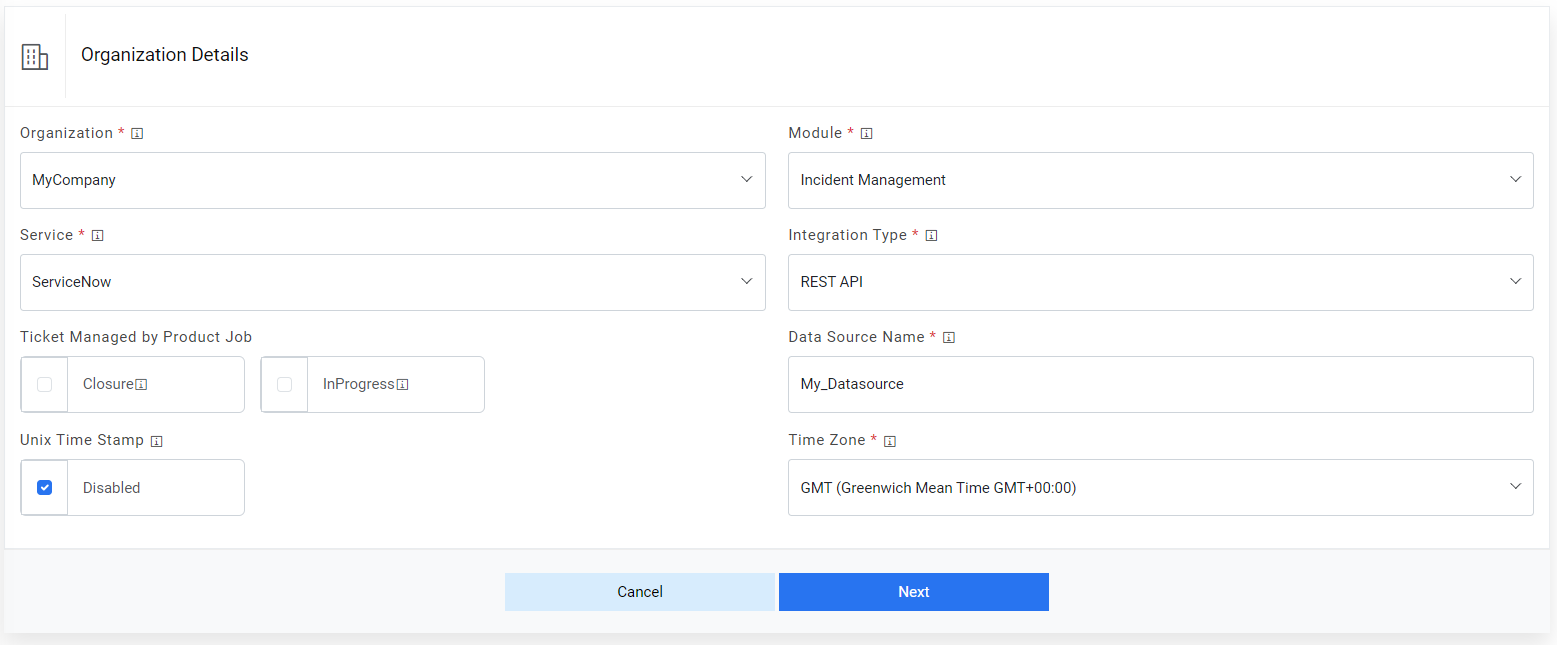Viewport: 1557px width, 645px height.
Task: Click info icon beside Organization label
Action: click(137, 133)
